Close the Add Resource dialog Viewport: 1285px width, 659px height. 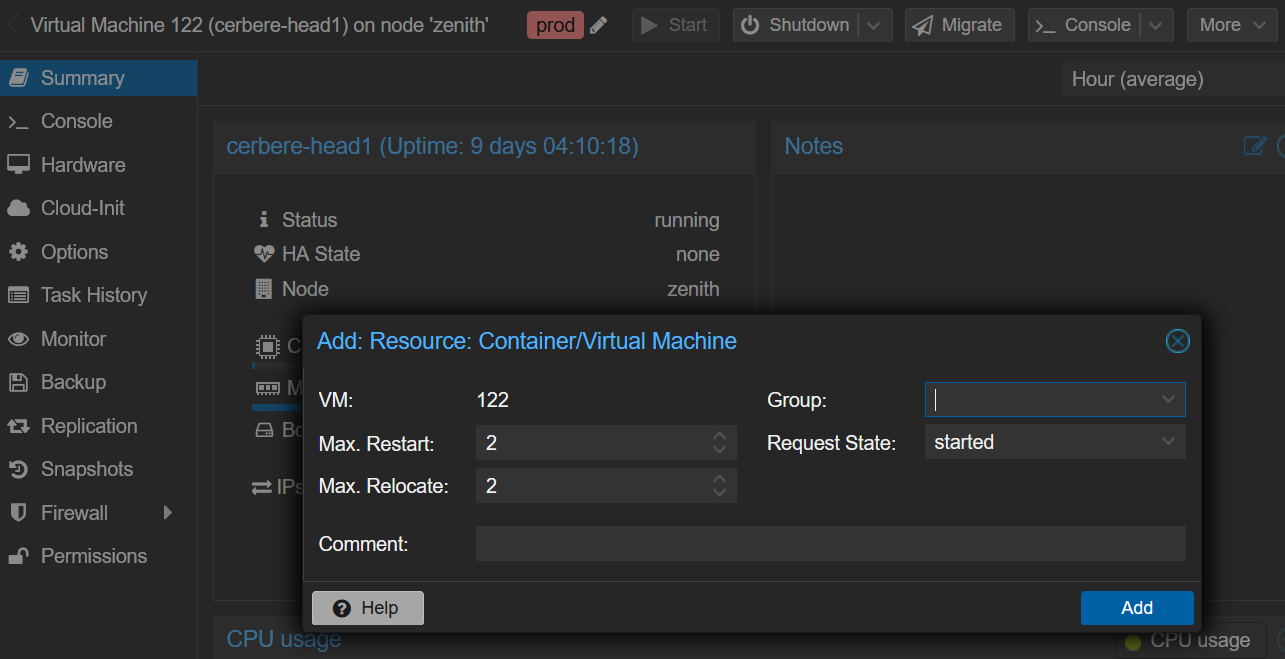point(1177,342)
